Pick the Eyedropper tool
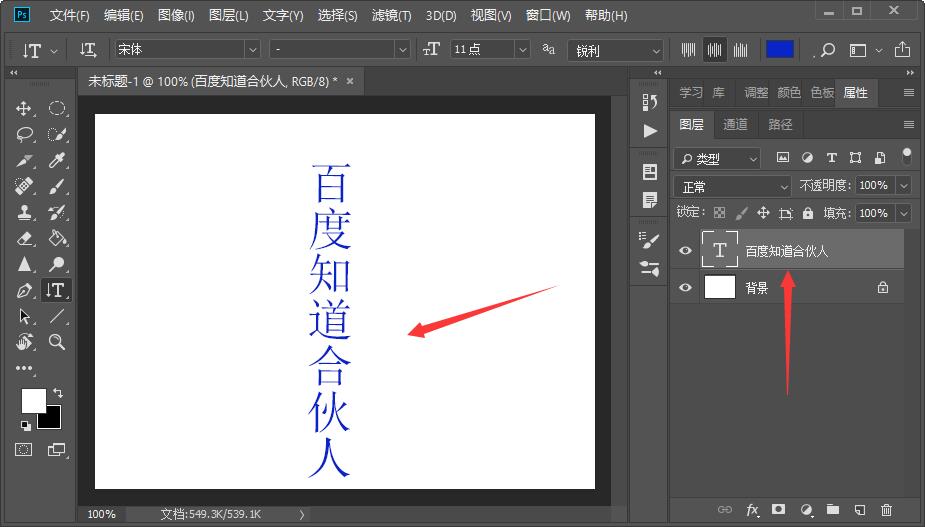Image resolution: width=925 pixels, height=527 pixels. [x=58, y=161]
